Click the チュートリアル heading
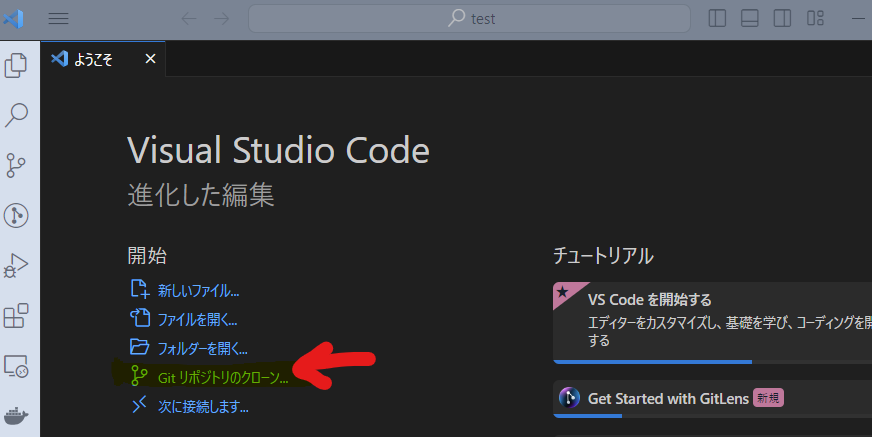872x437 pixels. pyautogui.click(x=603, y=256)
